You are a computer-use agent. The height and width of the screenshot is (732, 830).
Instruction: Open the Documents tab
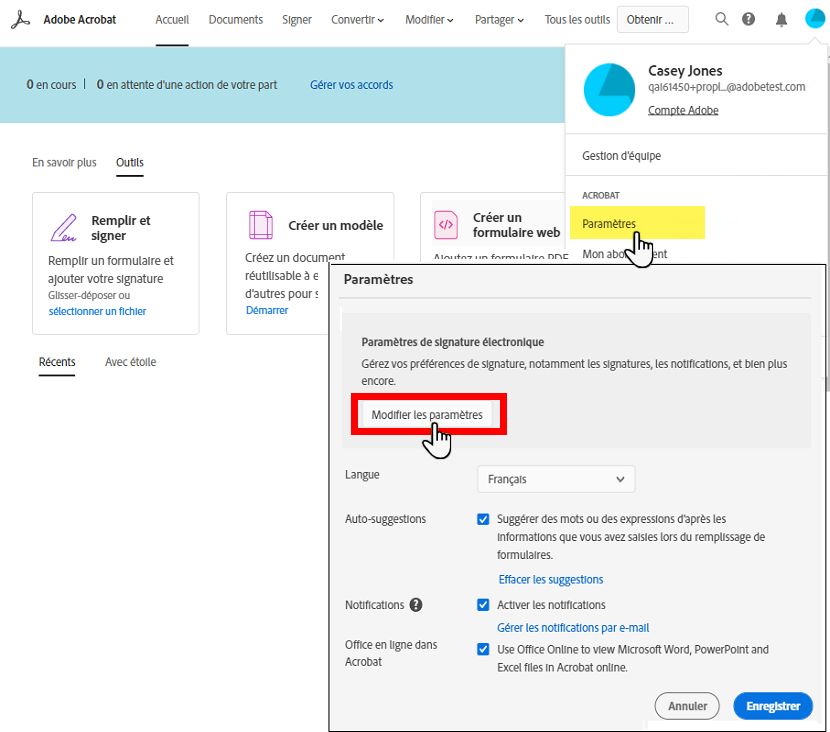click(236, 20)
